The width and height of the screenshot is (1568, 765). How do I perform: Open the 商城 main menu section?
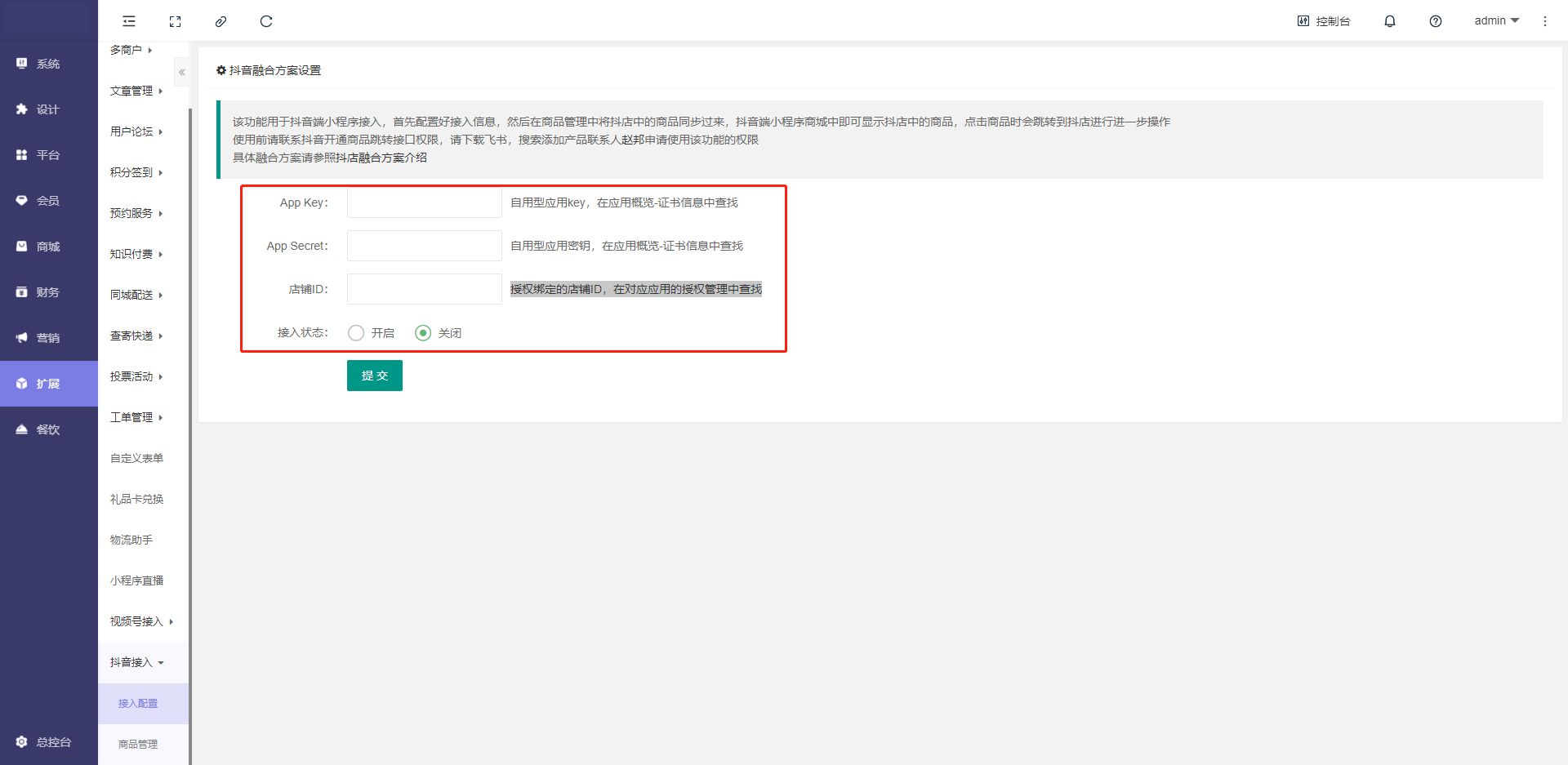pyautogui.click(x=48, y=247)
